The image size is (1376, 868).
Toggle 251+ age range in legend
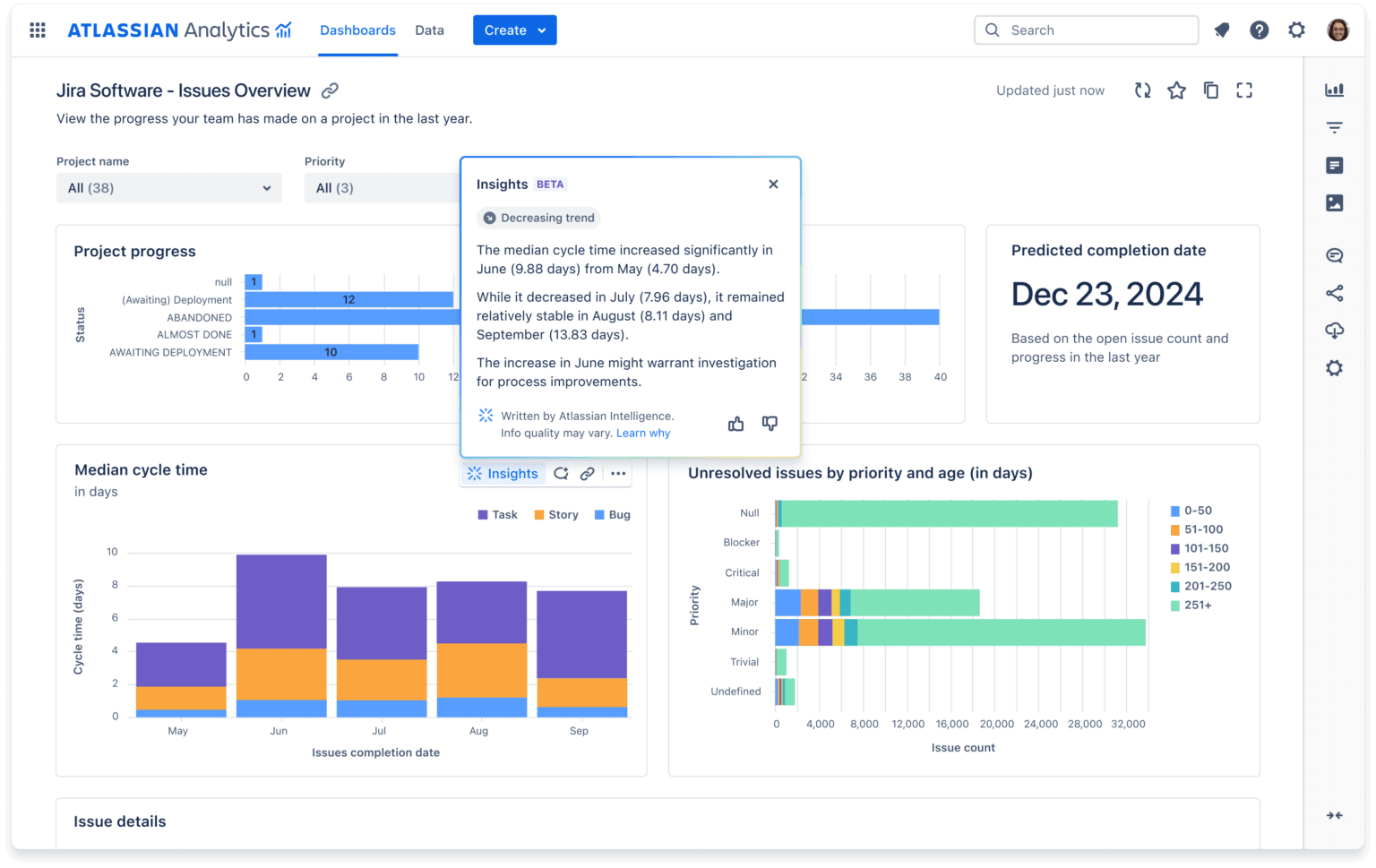coord(1191,606)
